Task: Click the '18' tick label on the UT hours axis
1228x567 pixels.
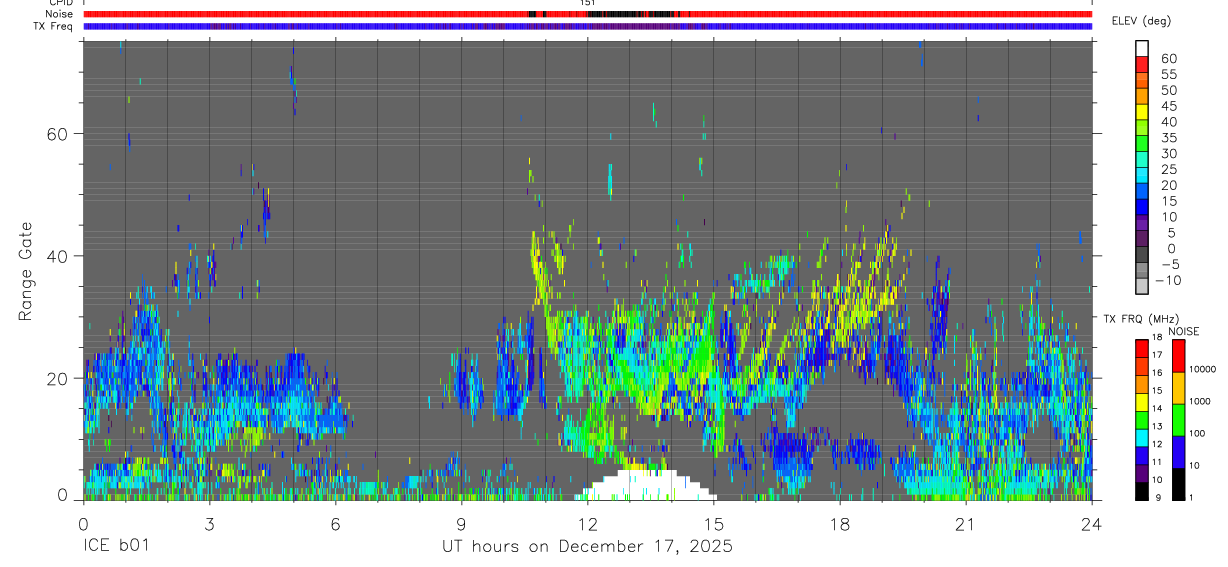Action: [x=840, y=524]
